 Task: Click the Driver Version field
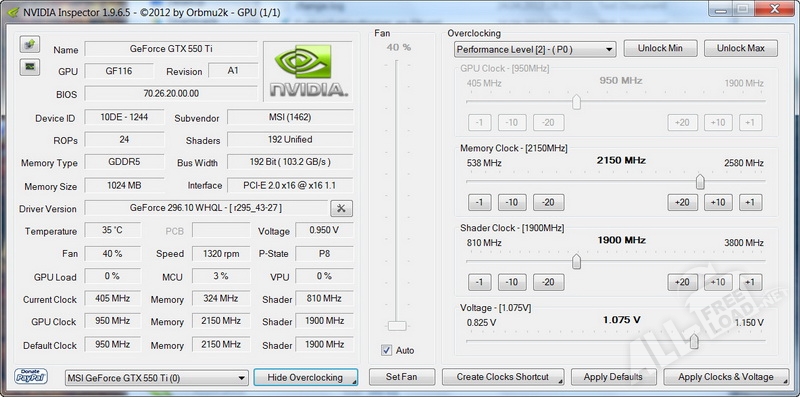(x=206, y=208)
